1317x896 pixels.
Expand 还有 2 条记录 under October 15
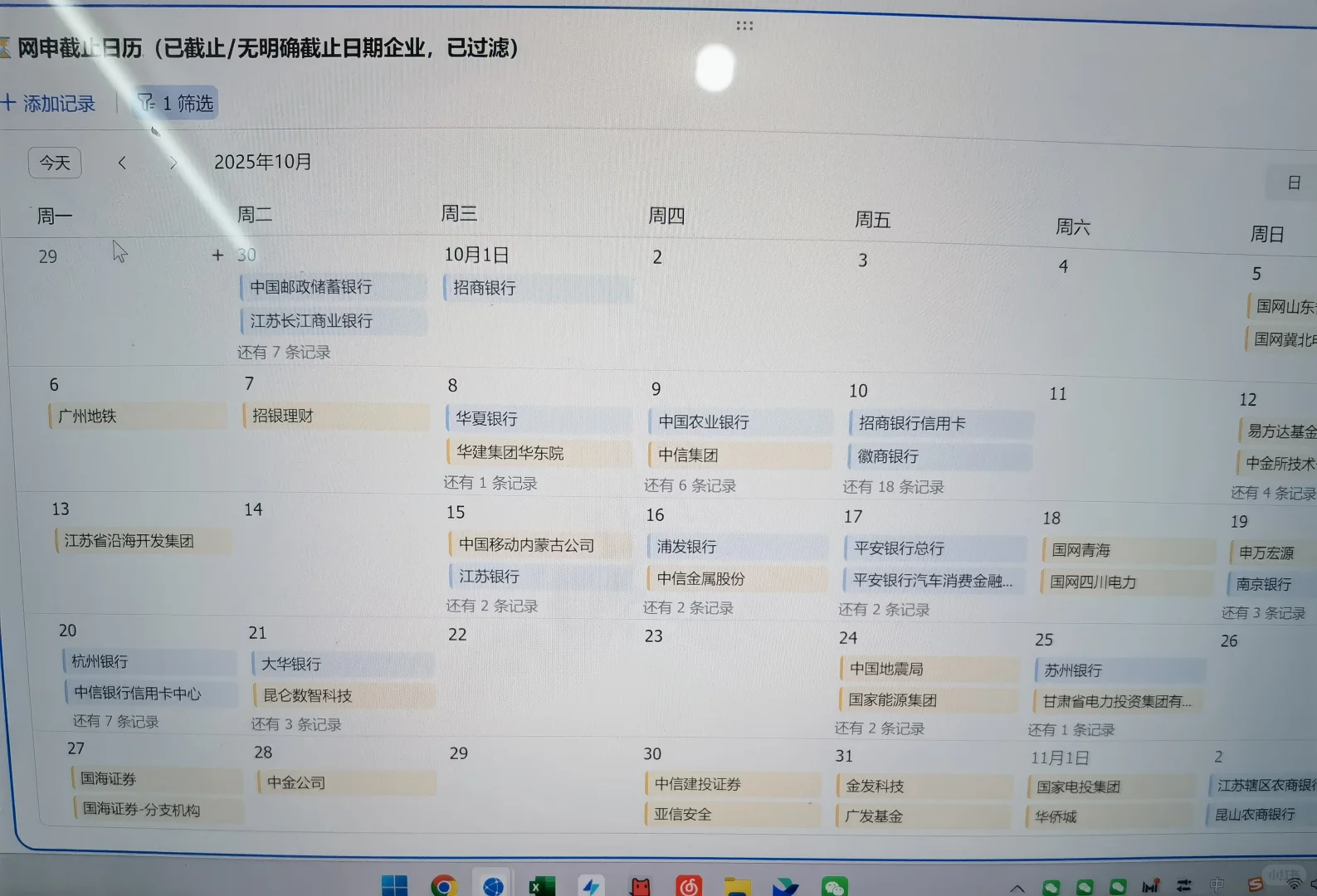pyautogui.click(x=492, y=606)
